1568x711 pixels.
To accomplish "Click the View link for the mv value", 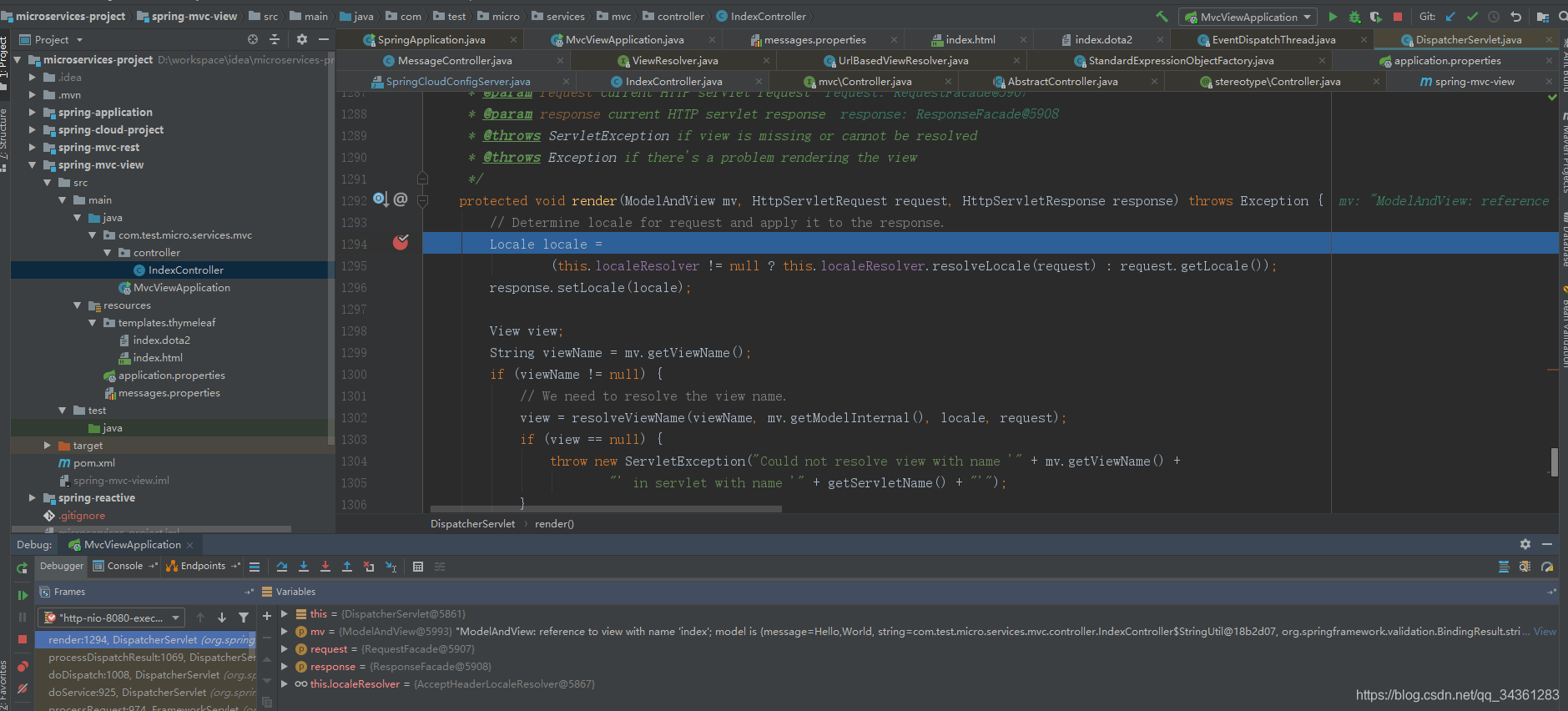I will click(1545, 632).
